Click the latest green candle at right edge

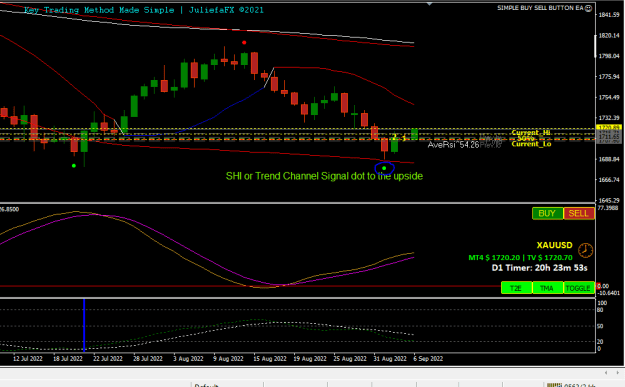(x=415, y=134)
